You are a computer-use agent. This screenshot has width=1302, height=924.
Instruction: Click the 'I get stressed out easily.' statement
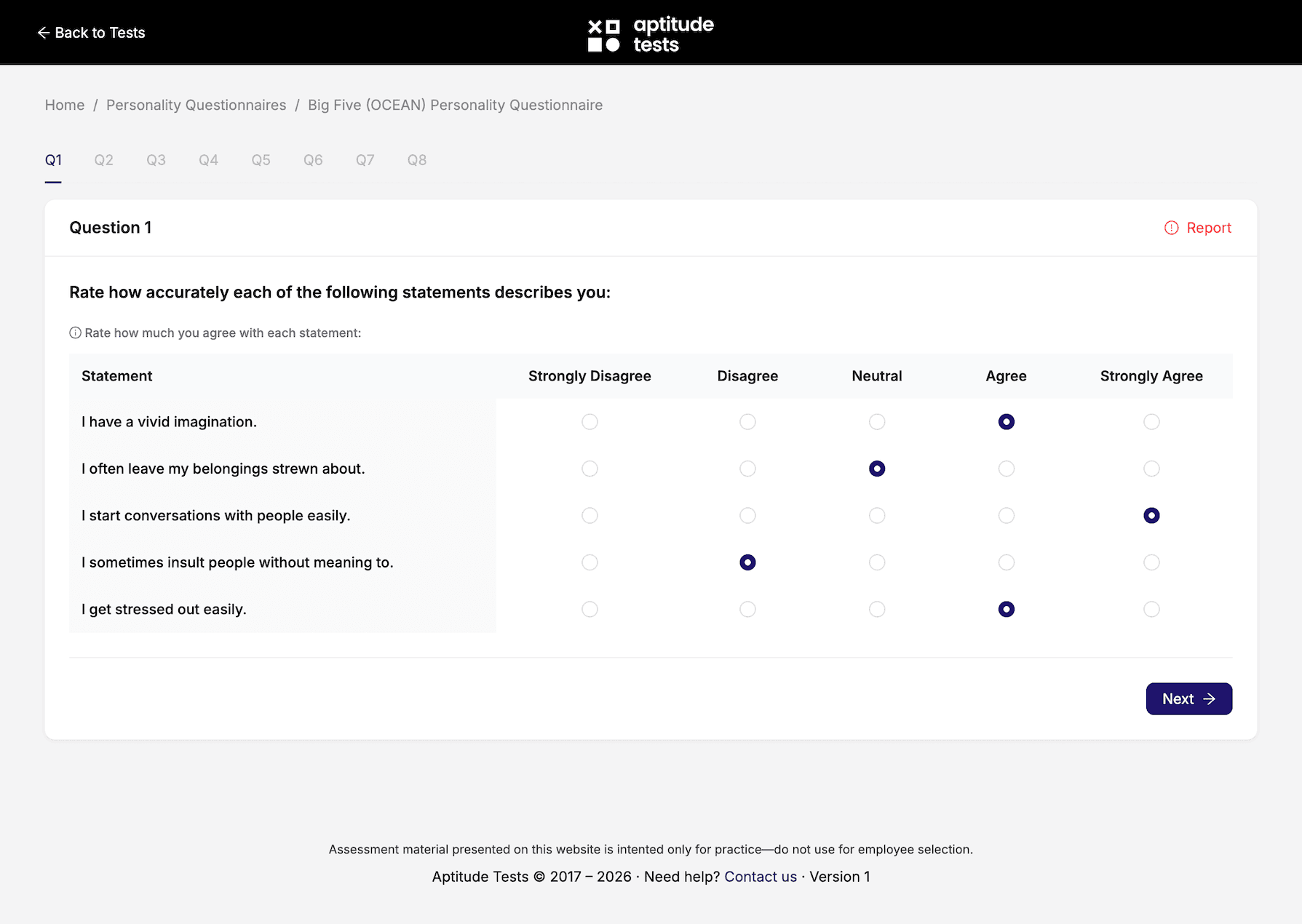[164, 610]
